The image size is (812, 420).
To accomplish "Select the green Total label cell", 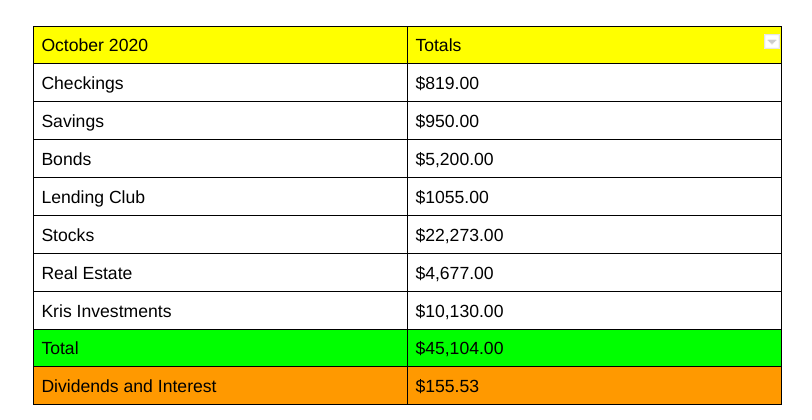I will pyautogui.click(x=60, y=349).
